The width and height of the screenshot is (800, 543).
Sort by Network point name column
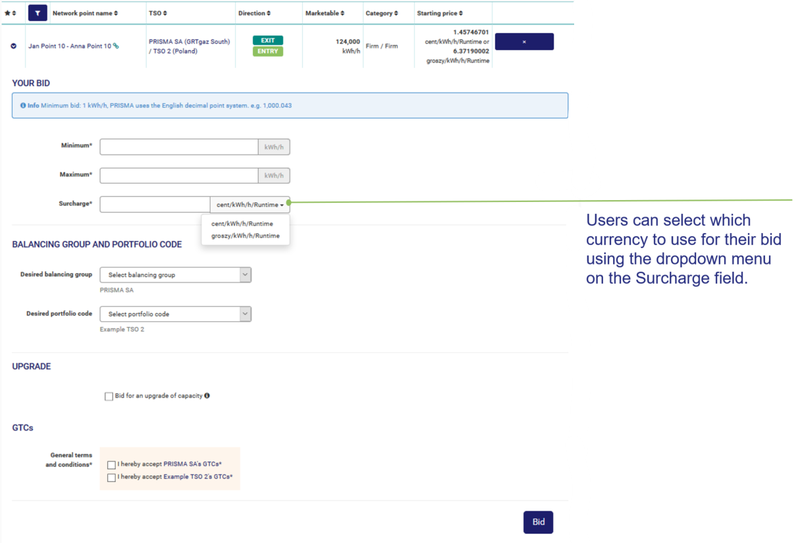click(85, 13)
